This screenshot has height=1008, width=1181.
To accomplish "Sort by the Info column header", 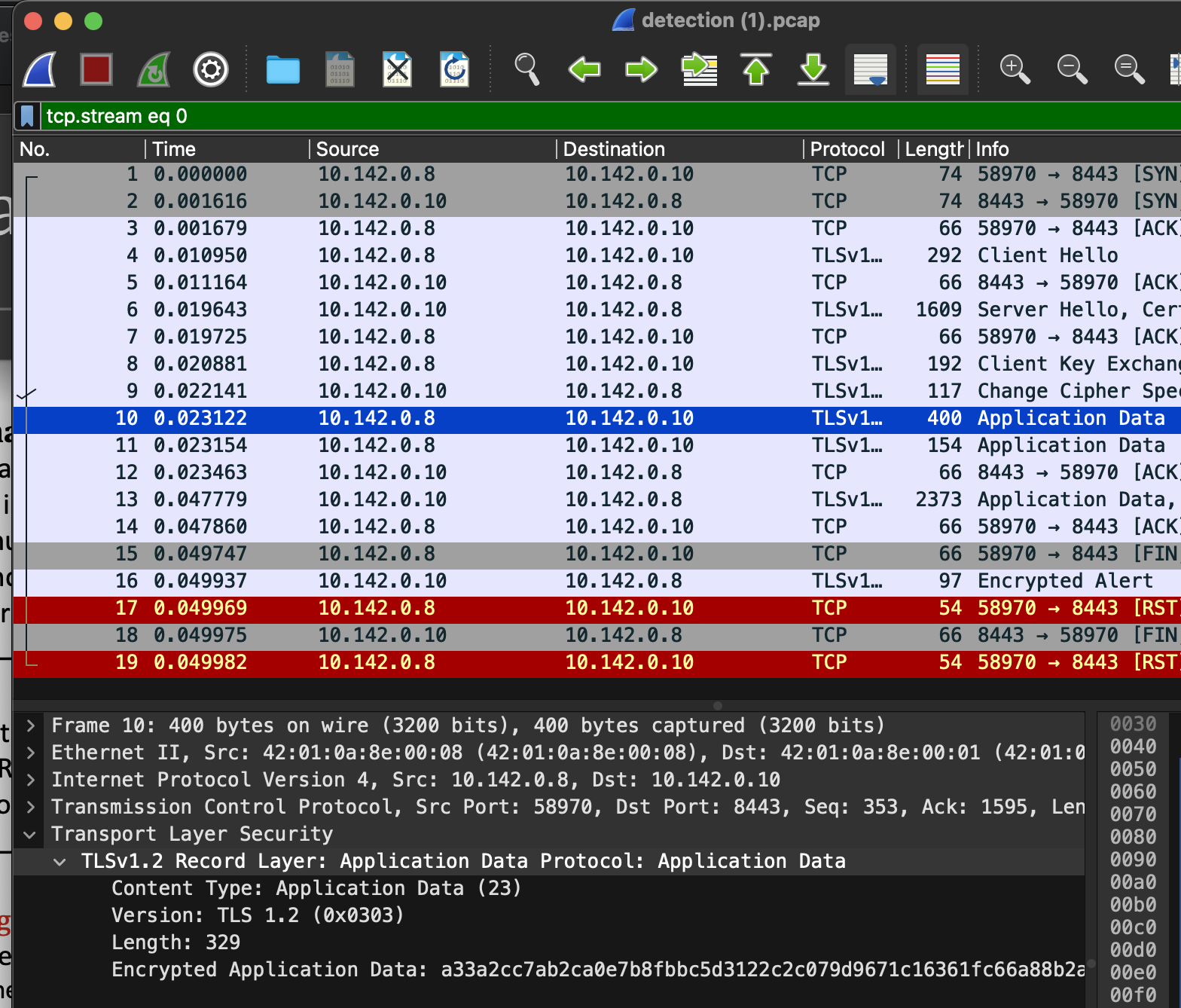I will pos(1076,149).
